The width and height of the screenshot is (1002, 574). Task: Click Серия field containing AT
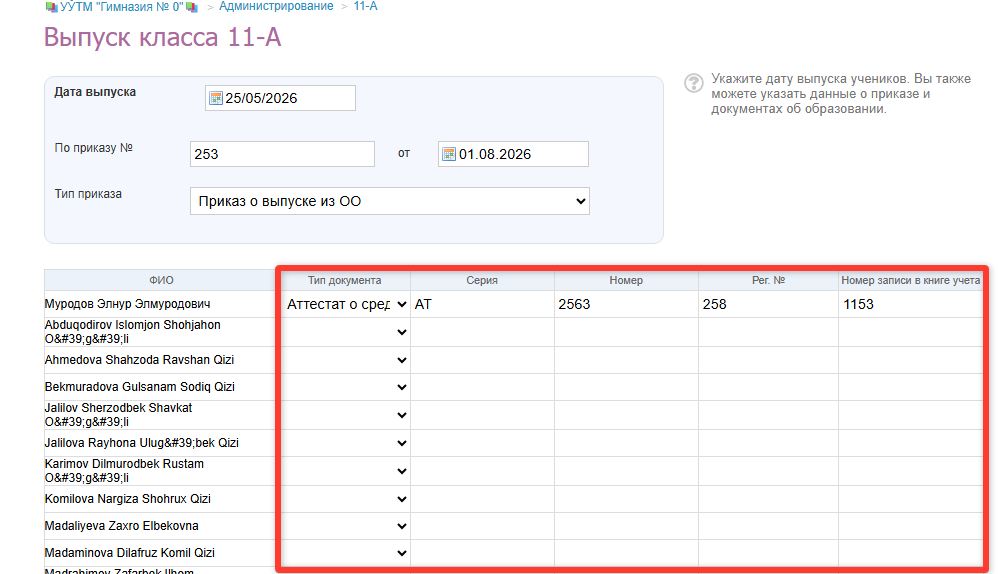click(x=482, y=304)
